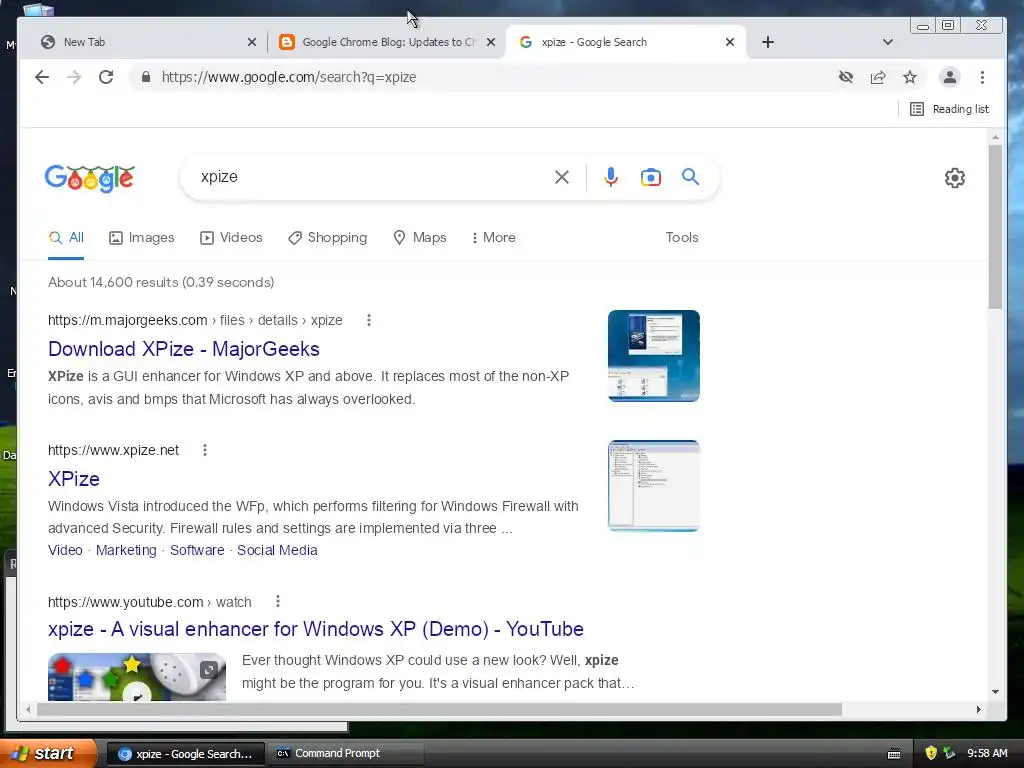Click the Google holiday logo
The image size is (1024, 768).
[89, 178]
